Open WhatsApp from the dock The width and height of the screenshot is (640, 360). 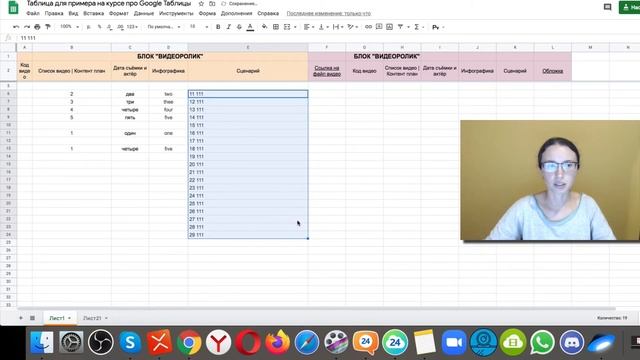click(542, 342)
